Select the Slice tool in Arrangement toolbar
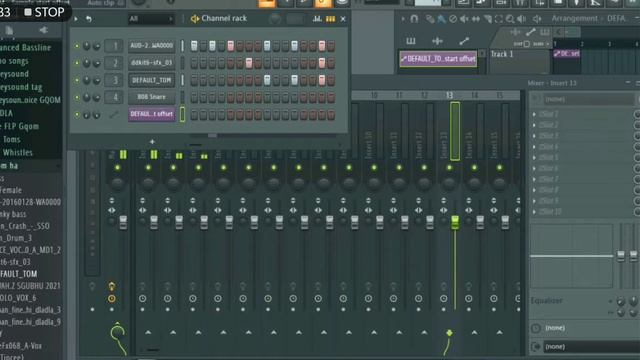The width and height of the screenshot is (640, 360). [488, 19]
